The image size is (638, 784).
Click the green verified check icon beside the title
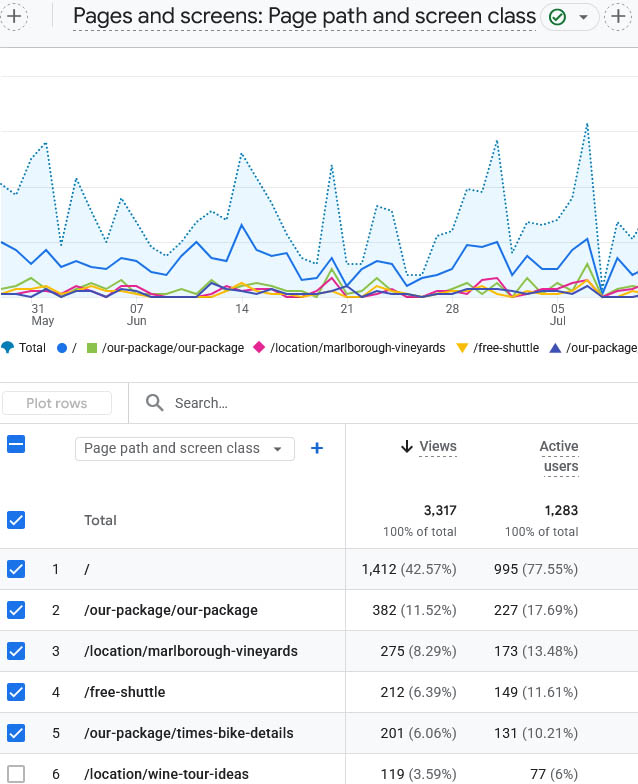(x=557, y=17)
